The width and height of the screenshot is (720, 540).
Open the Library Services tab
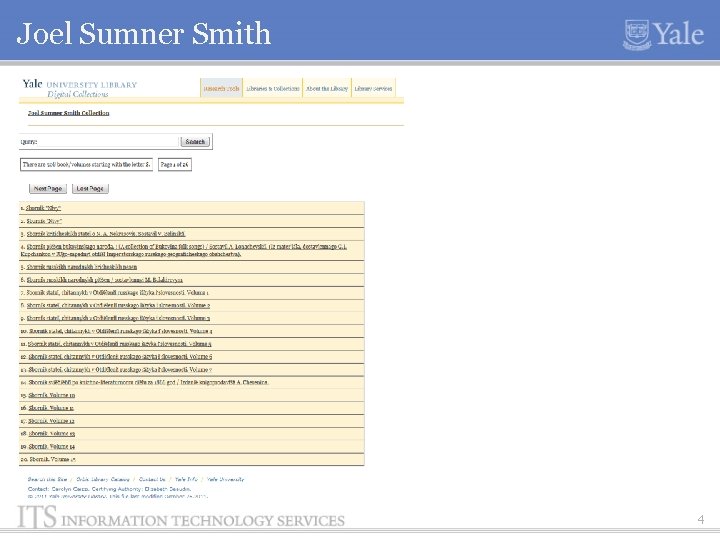coord(373,88)
